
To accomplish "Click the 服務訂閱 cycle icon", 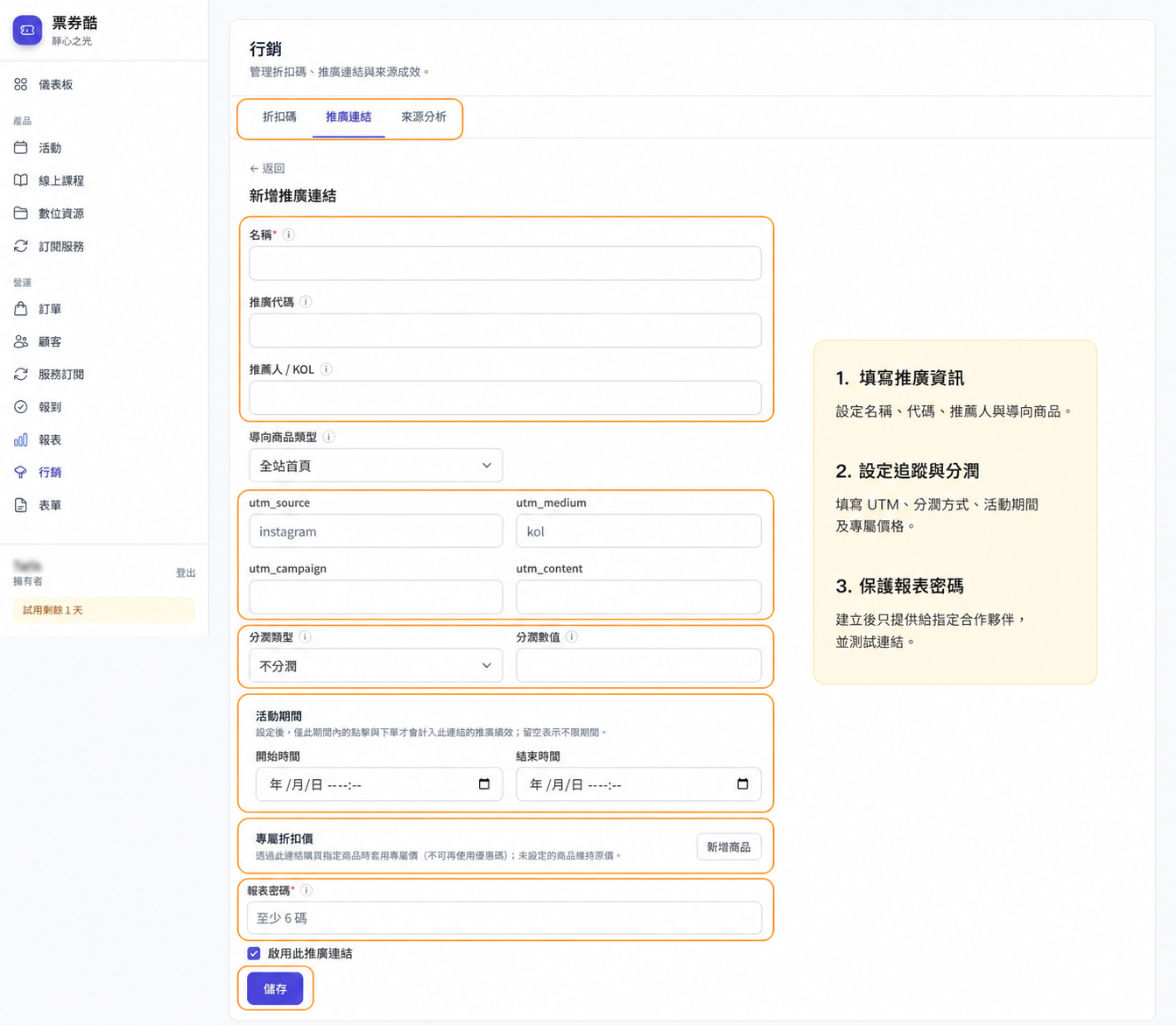I will 21,375.
